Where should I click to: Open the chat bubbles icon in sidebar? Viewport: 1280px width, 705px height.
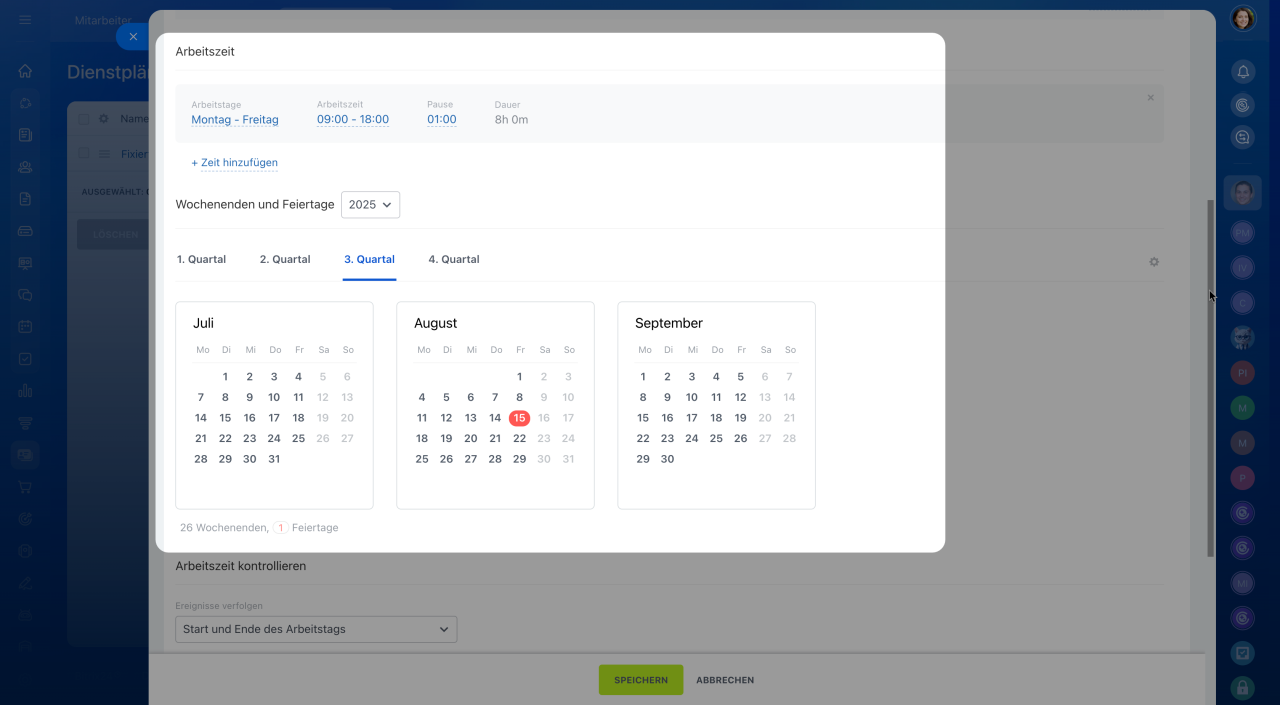click(26, 295)
